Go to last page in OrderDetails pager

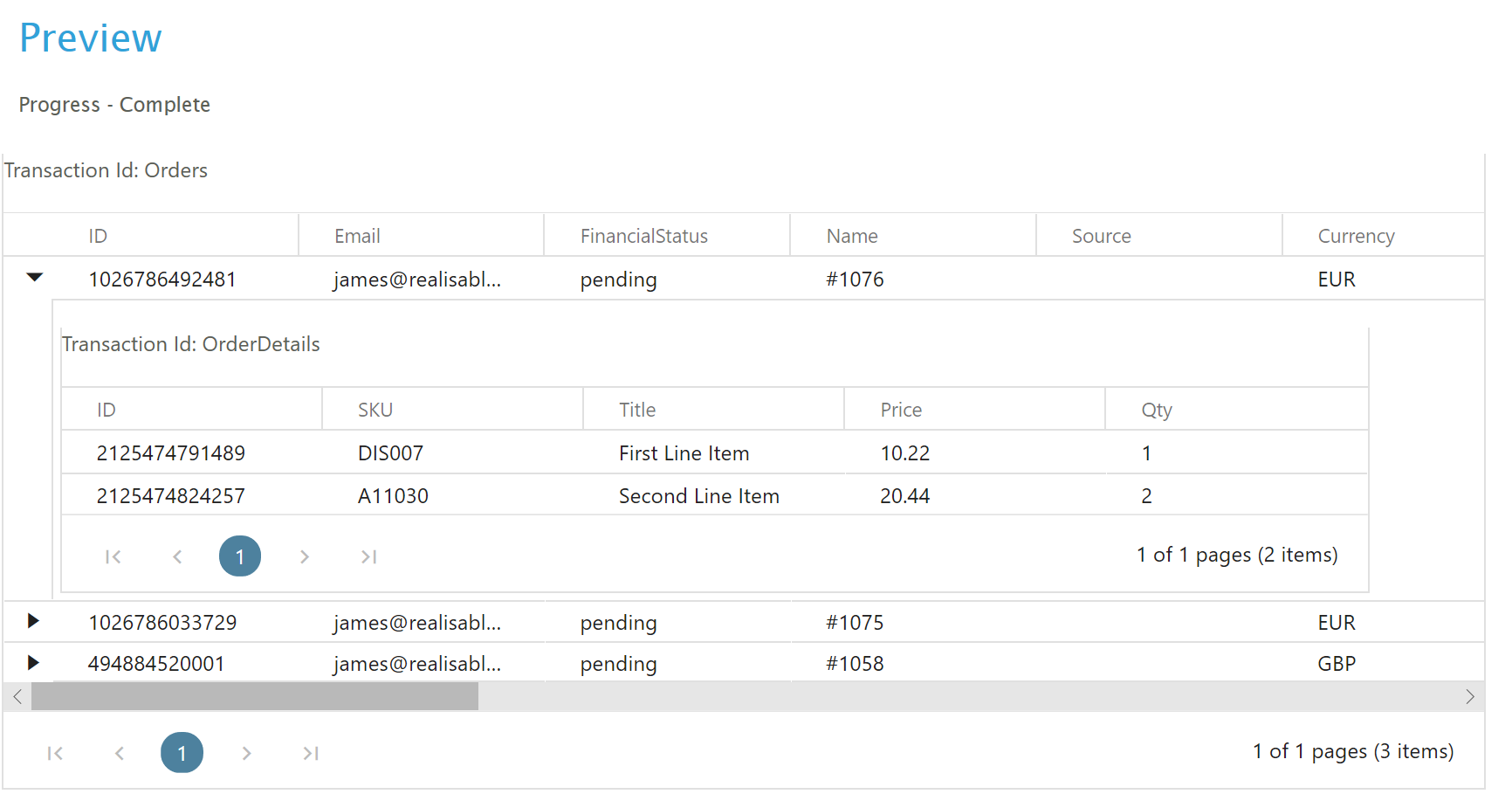pos(368,556)
